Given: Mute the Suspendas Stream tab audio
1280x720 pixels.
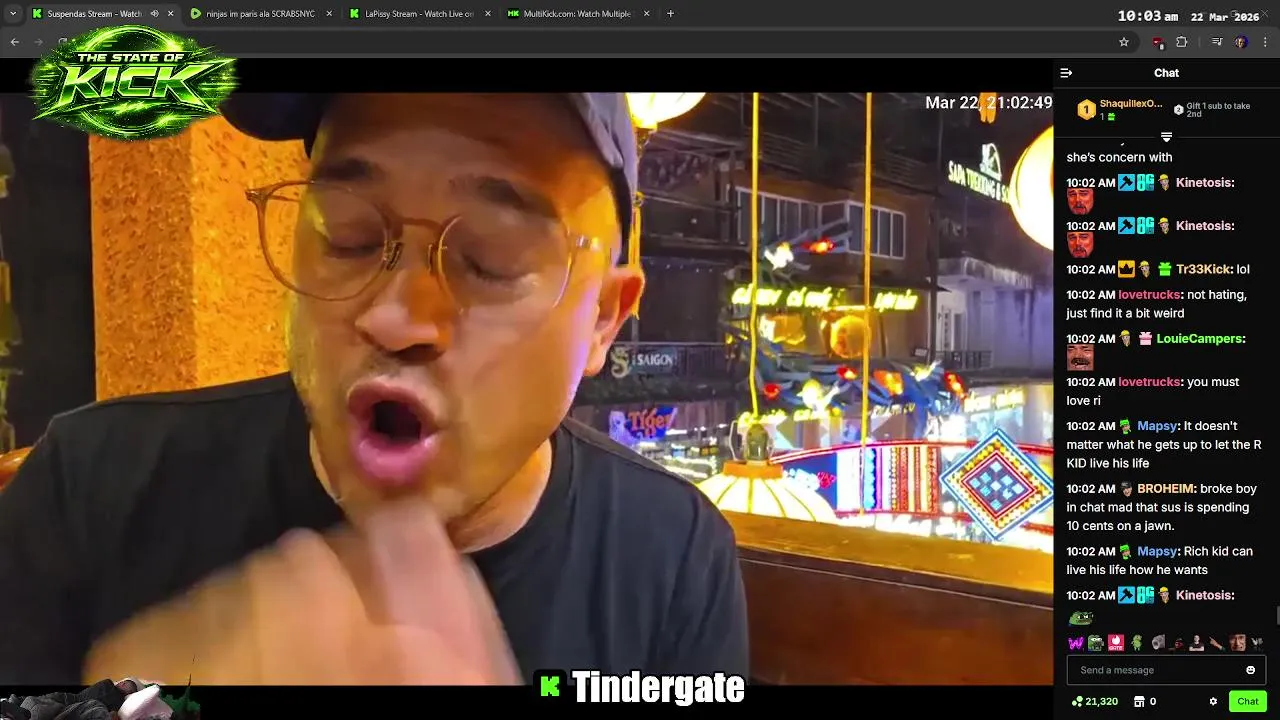Looking at the screenshot, I should point(155,14).
